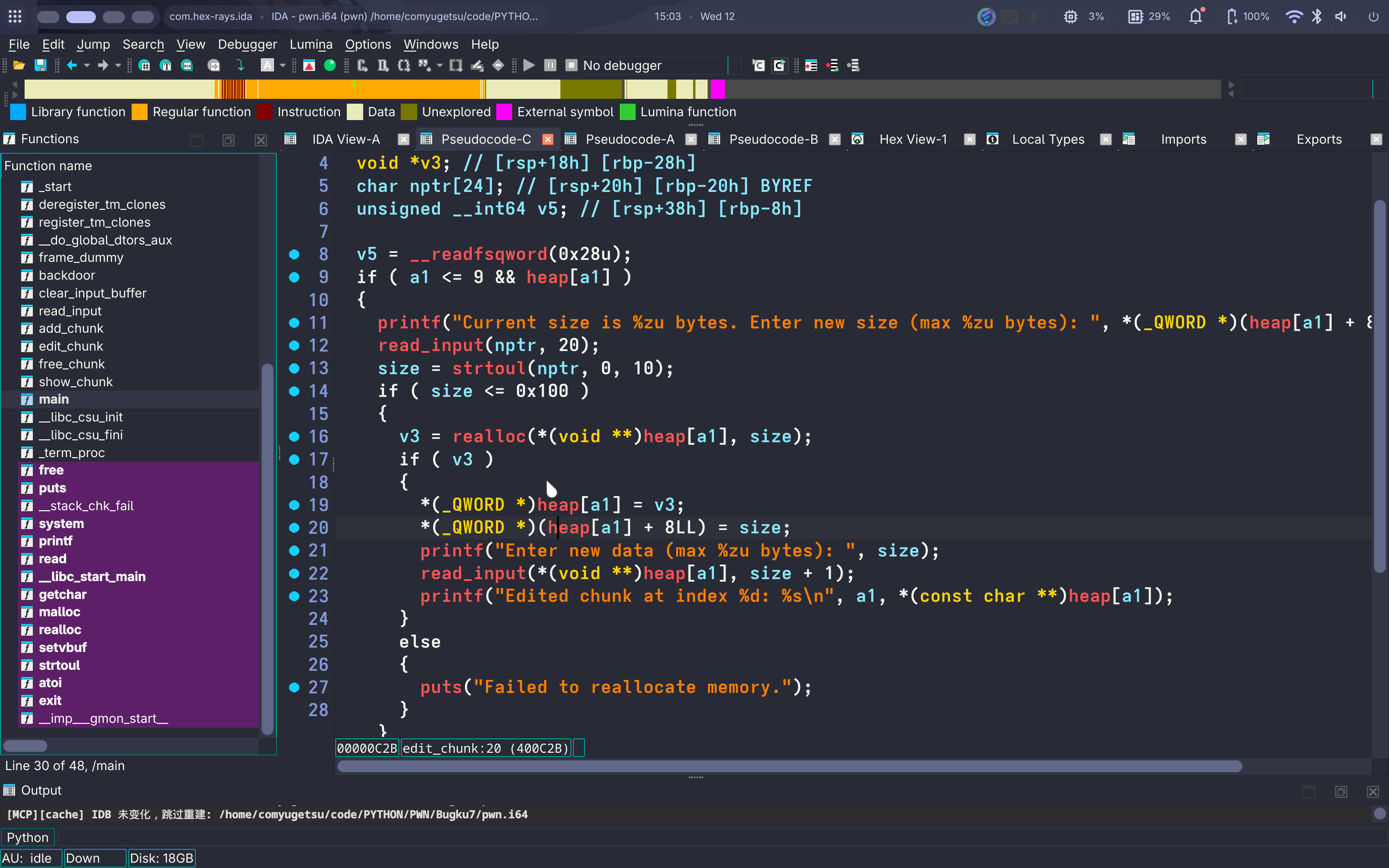Click the External symbol magenta legend swatch
Image resolution: width=1389 pixels, height=868 pixels.
(x=504, y=112)
